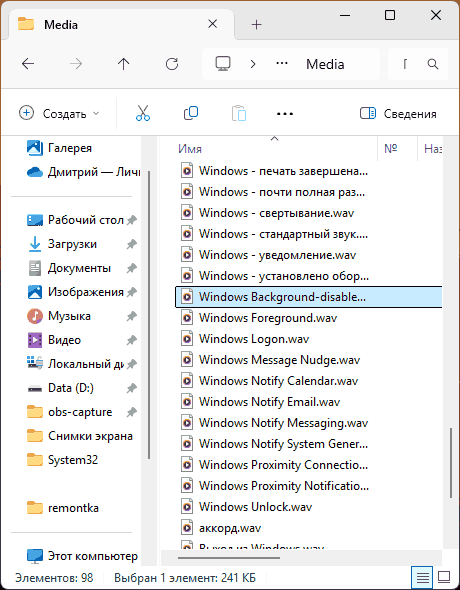The image size is (460, 590).
Task: Select the Media tab
Action: click(120, 24)
